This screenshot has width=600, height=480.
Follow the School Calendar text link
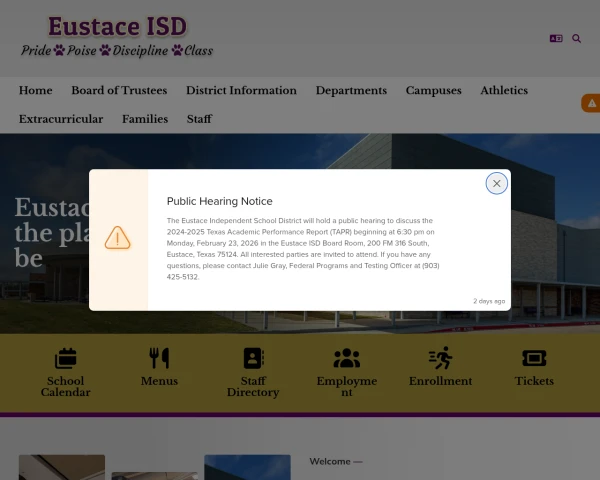click(65, 387)
